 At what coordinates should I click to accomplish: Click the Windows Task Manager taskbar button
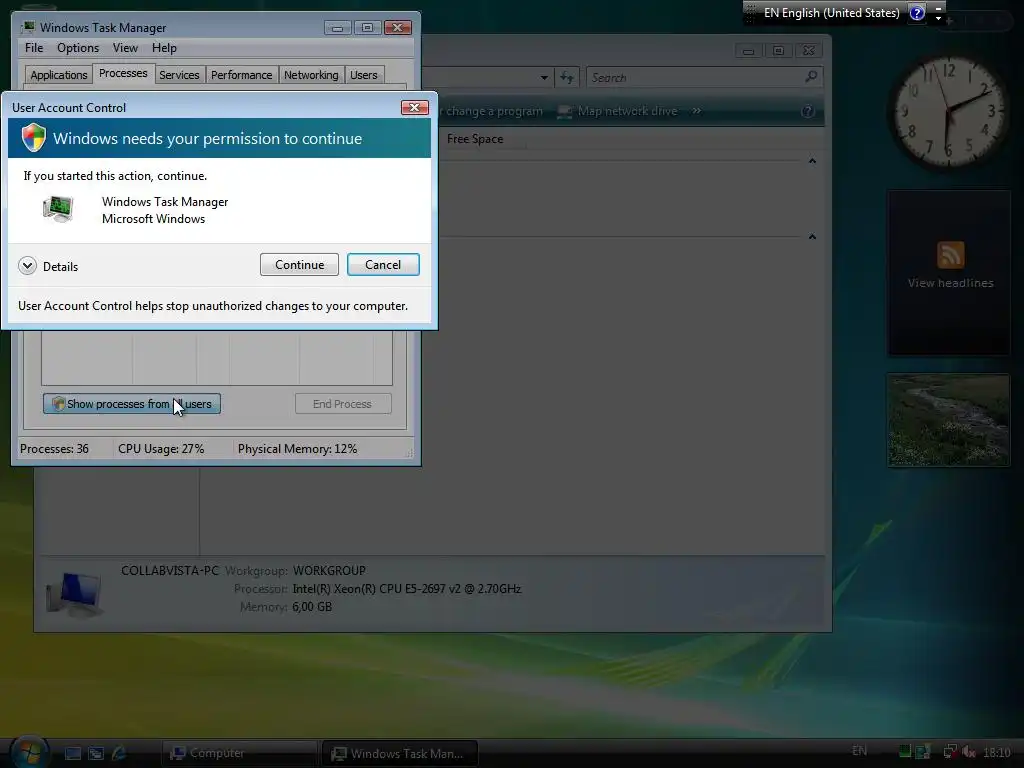[400, 753]
